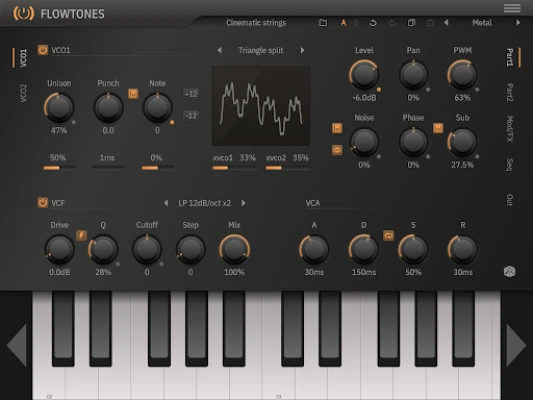Shift the keyboard right with the arrow
Screen dimensions: 533x400
pyautogui.click(x=516, y=345)
